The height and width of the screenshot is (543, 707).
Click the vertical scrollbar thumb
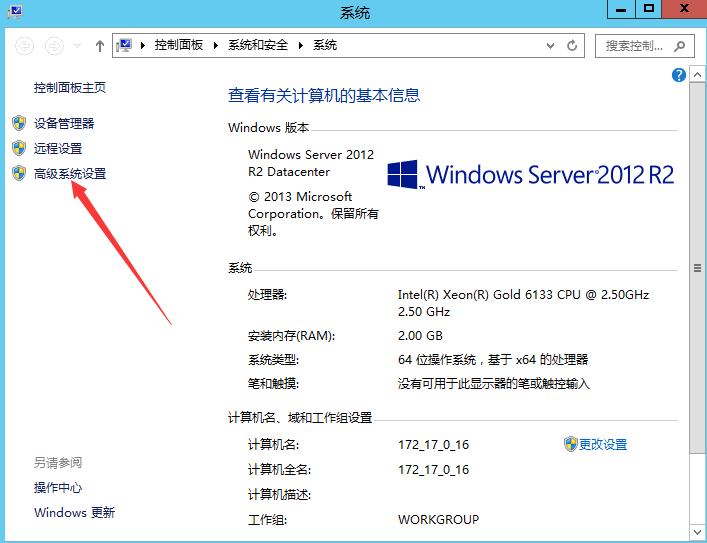[x=697, y=268]
